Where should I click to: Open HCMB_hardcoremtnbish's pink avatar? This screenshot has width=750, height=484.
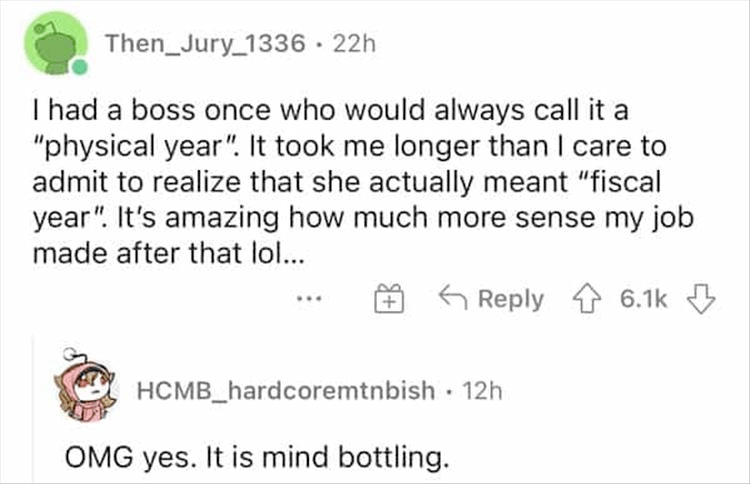pyautogui.click(x=88, y=387)
